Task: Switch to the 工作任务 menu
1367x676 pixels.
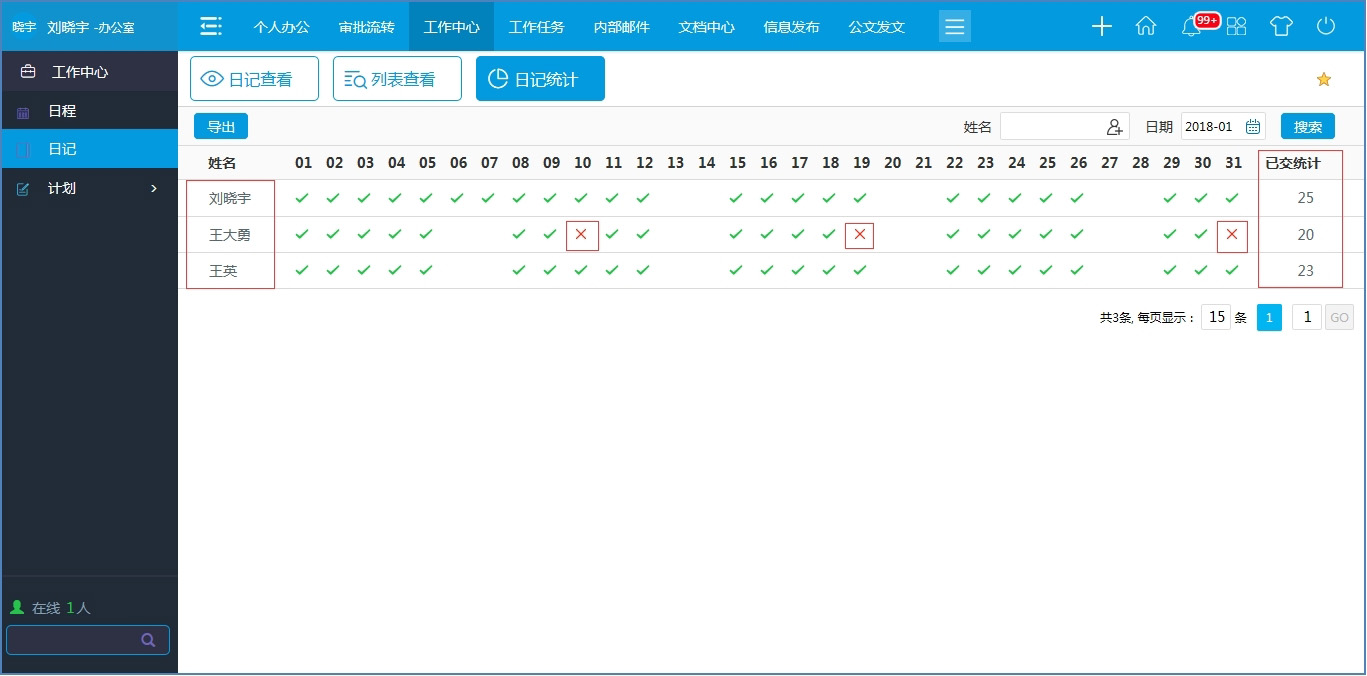Action: point(536,27)
